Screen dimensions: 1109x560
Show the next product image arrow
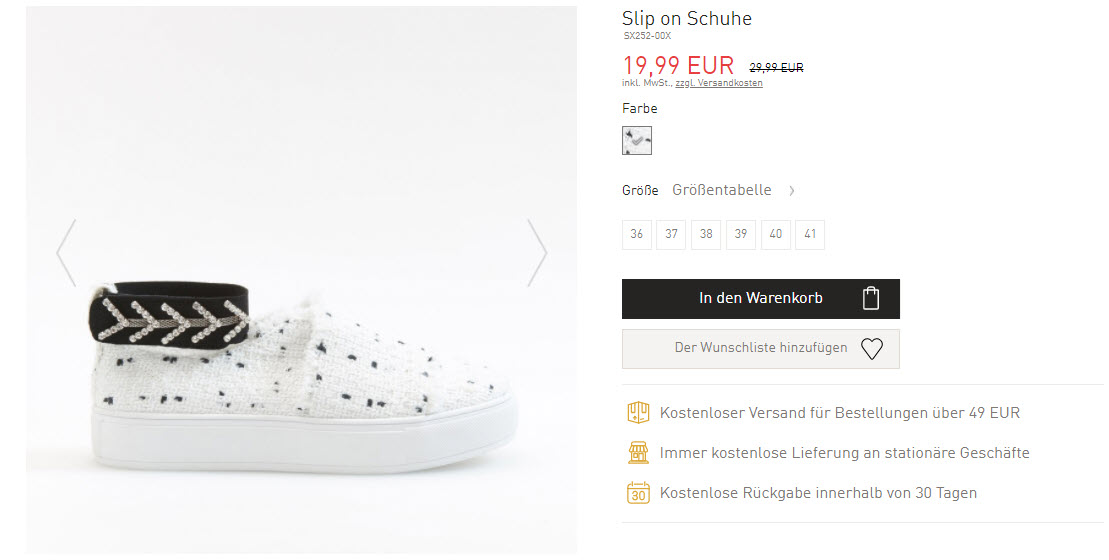click(x=538, y=253)
